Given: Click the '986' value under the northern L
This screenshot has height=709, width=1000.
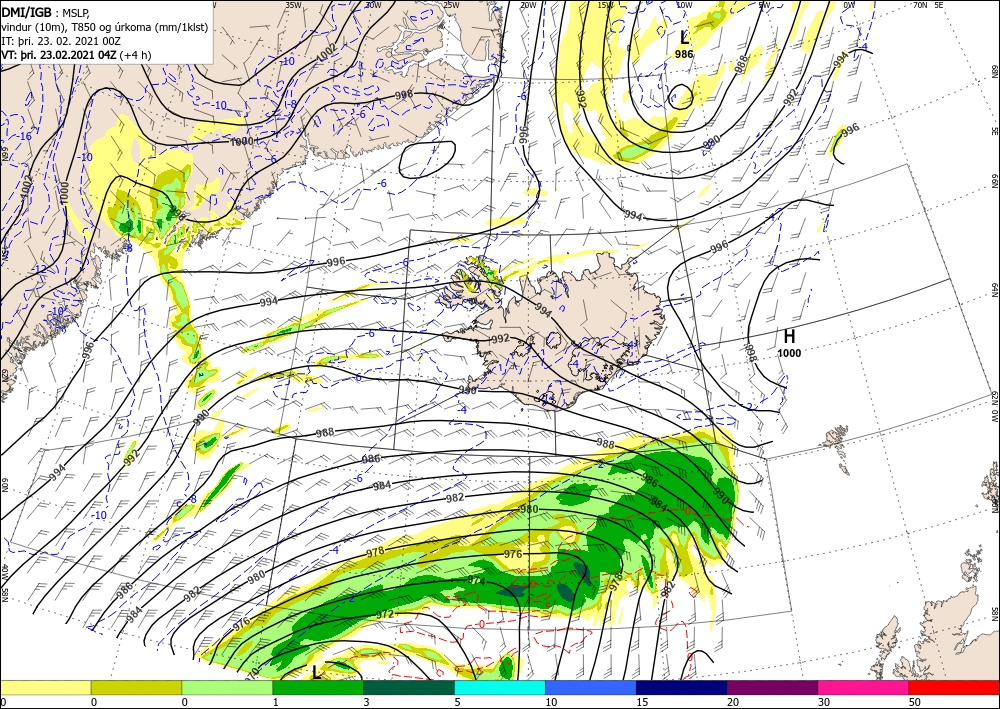Looking at the screenshot, I should pyautogui.click(x=684, y=55).
